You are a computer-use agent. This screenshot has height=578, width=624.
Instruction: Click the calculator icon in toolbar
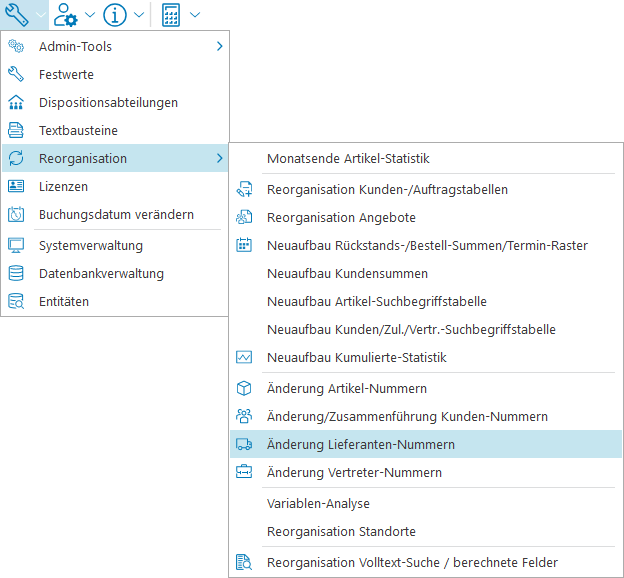click(171, 15)
